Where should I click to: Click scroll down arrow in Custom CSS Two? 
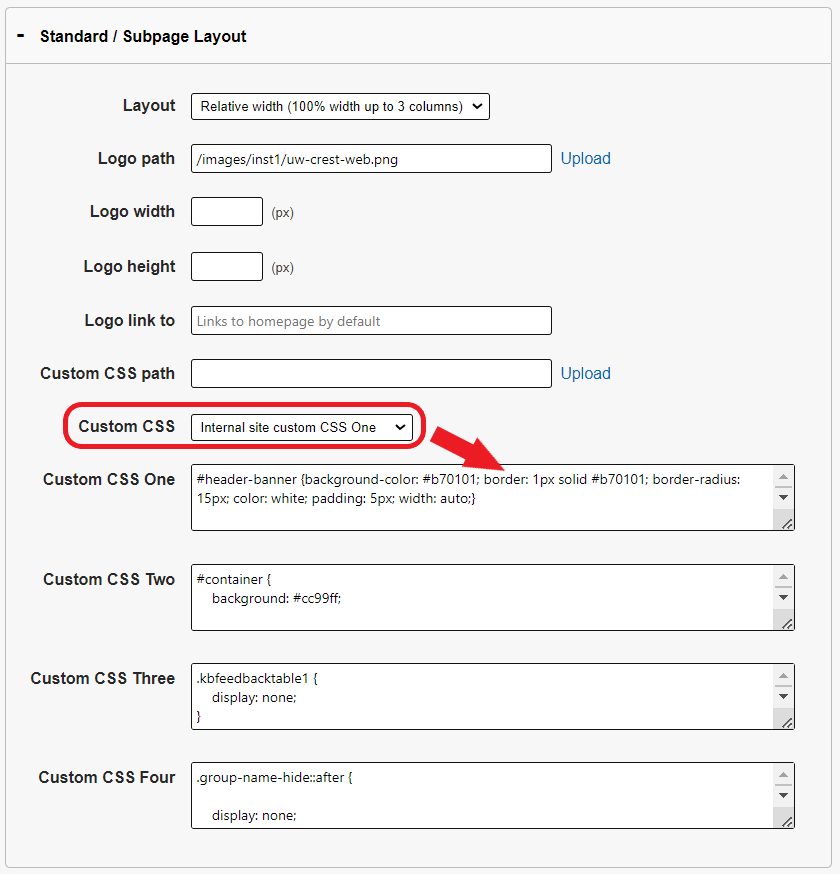783,597
